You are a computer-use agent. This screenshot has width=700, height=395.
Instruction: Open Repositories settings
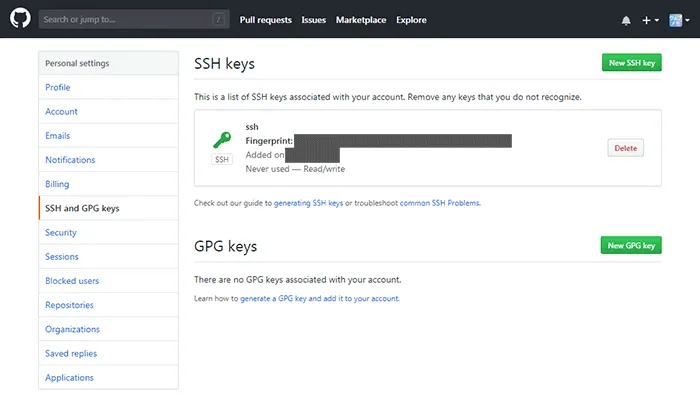pos(108,304)
